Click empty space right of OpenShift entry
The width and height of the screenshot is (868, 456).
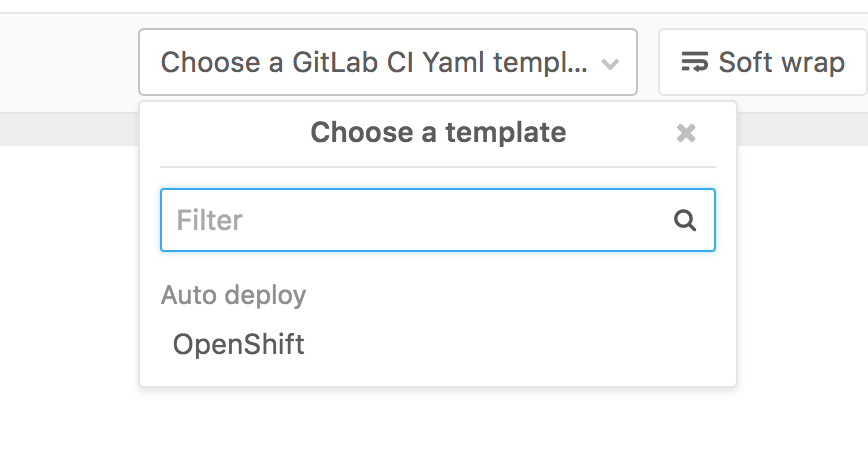520,345
